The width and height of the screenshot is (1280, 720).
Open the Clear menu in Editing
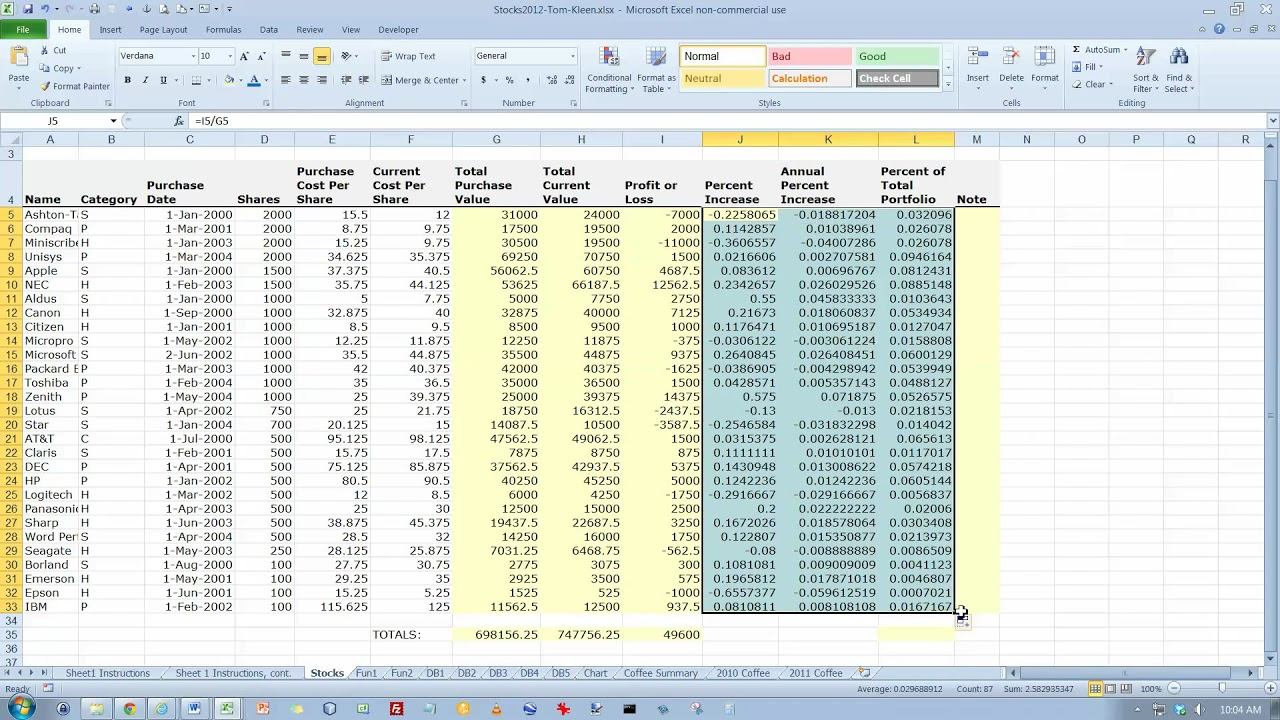click(1091, 85)
